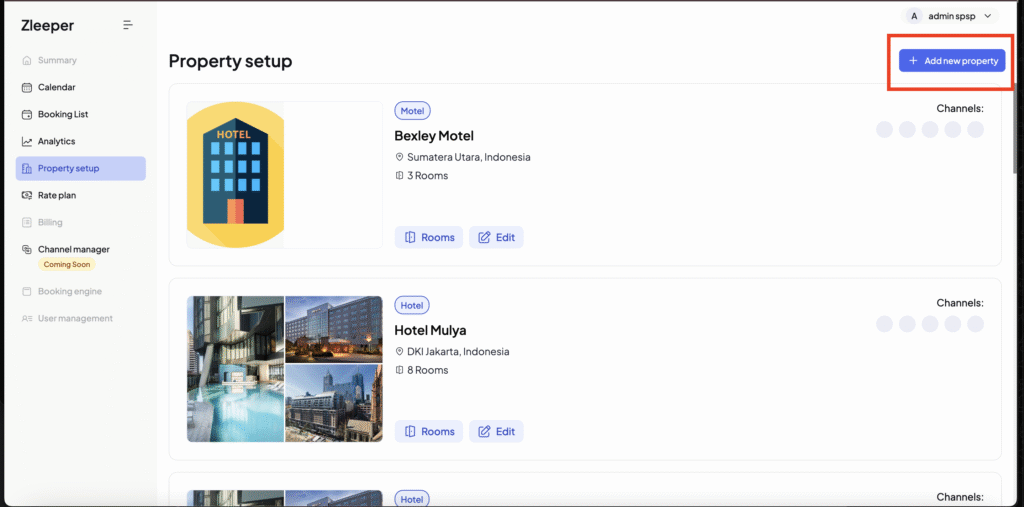
Task: Click the Hotel Mulya pool photo
Action: 235,369
